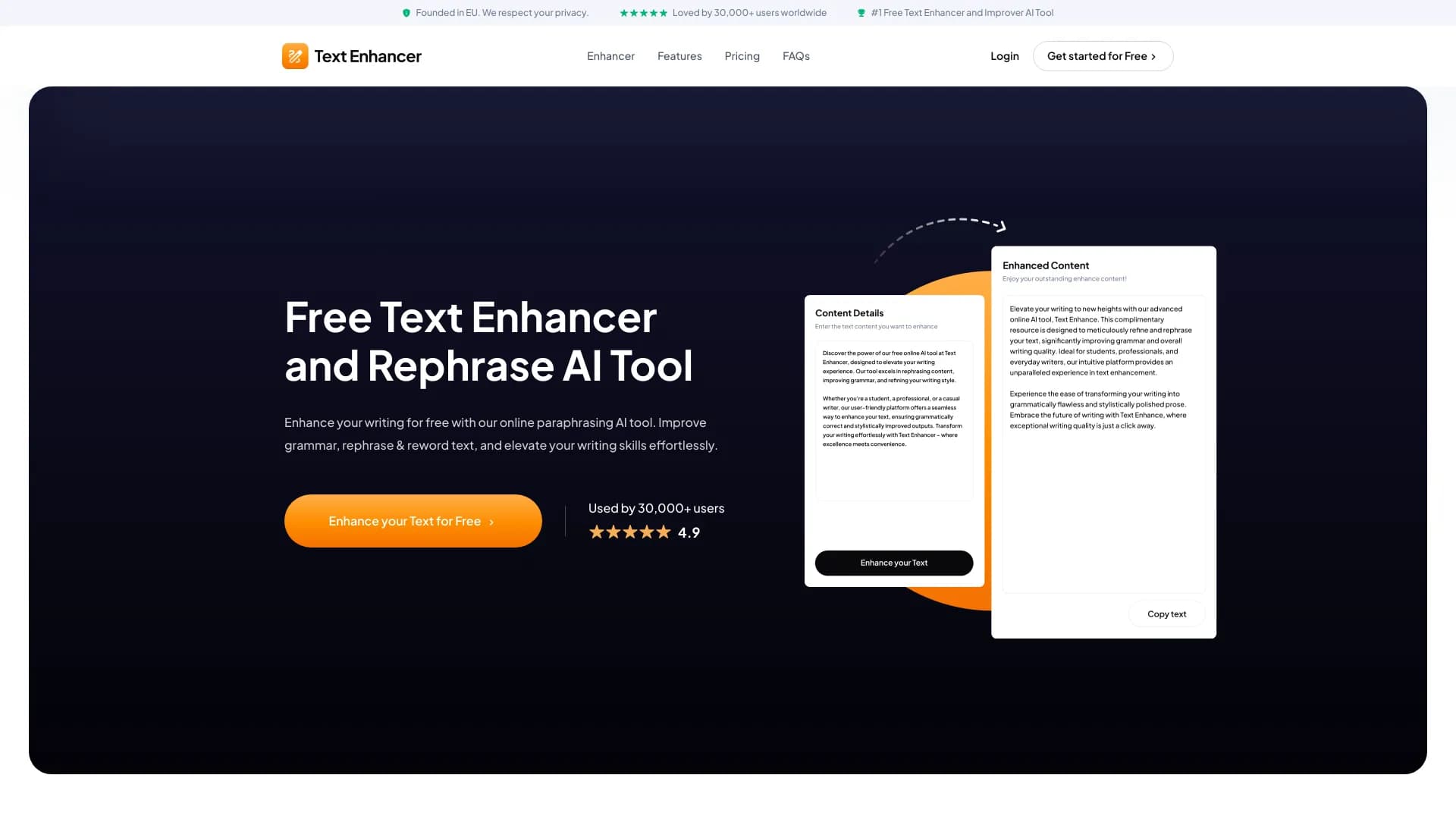
Task: Click the Text Enhancer pen logo icon
Action: pos(294,55)
